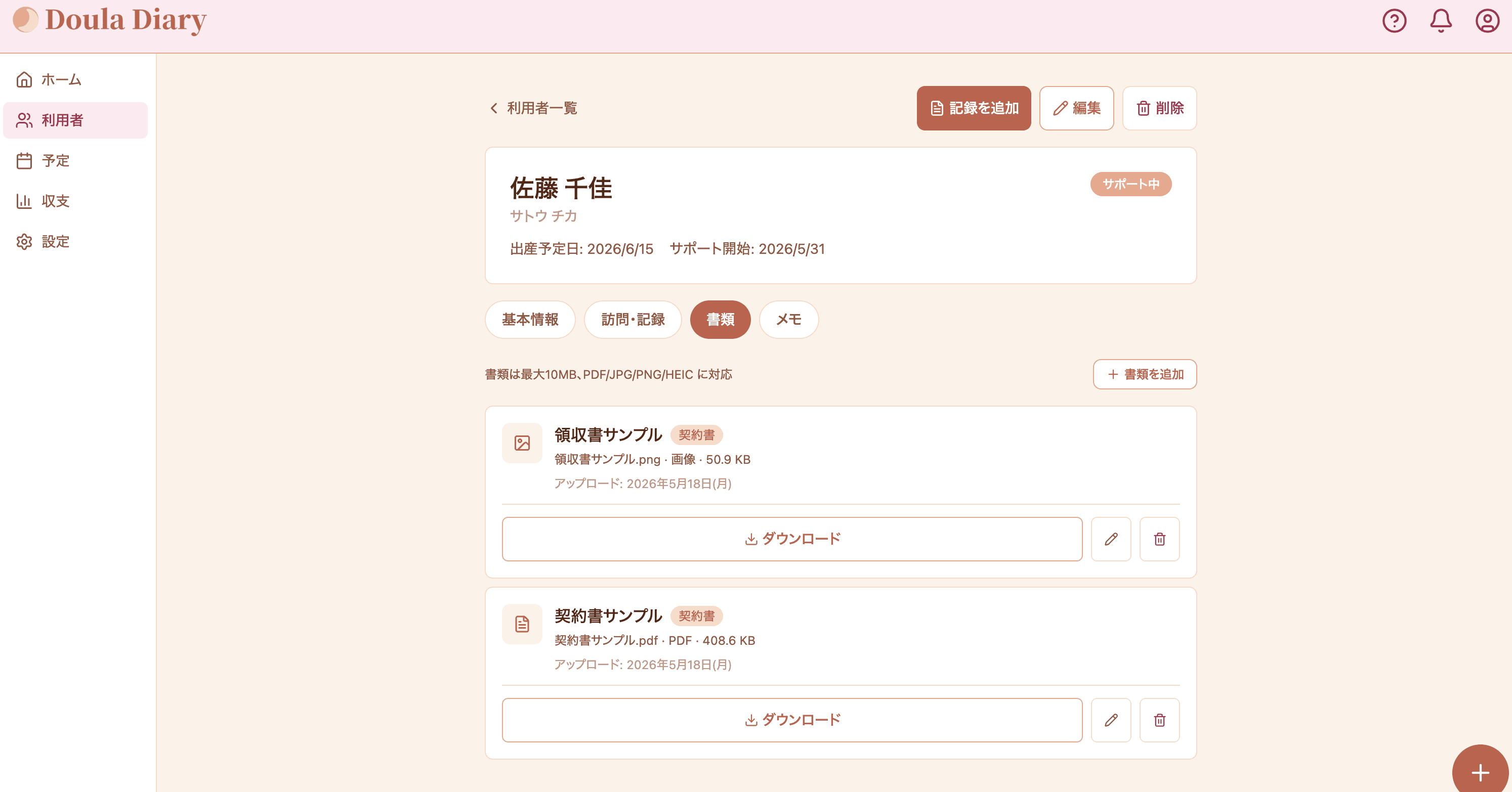This screenshot has width=1512, height=792.
Task: Edit 領収書サンプル with the pencil icon
Action: click(x=1111, y=539)
